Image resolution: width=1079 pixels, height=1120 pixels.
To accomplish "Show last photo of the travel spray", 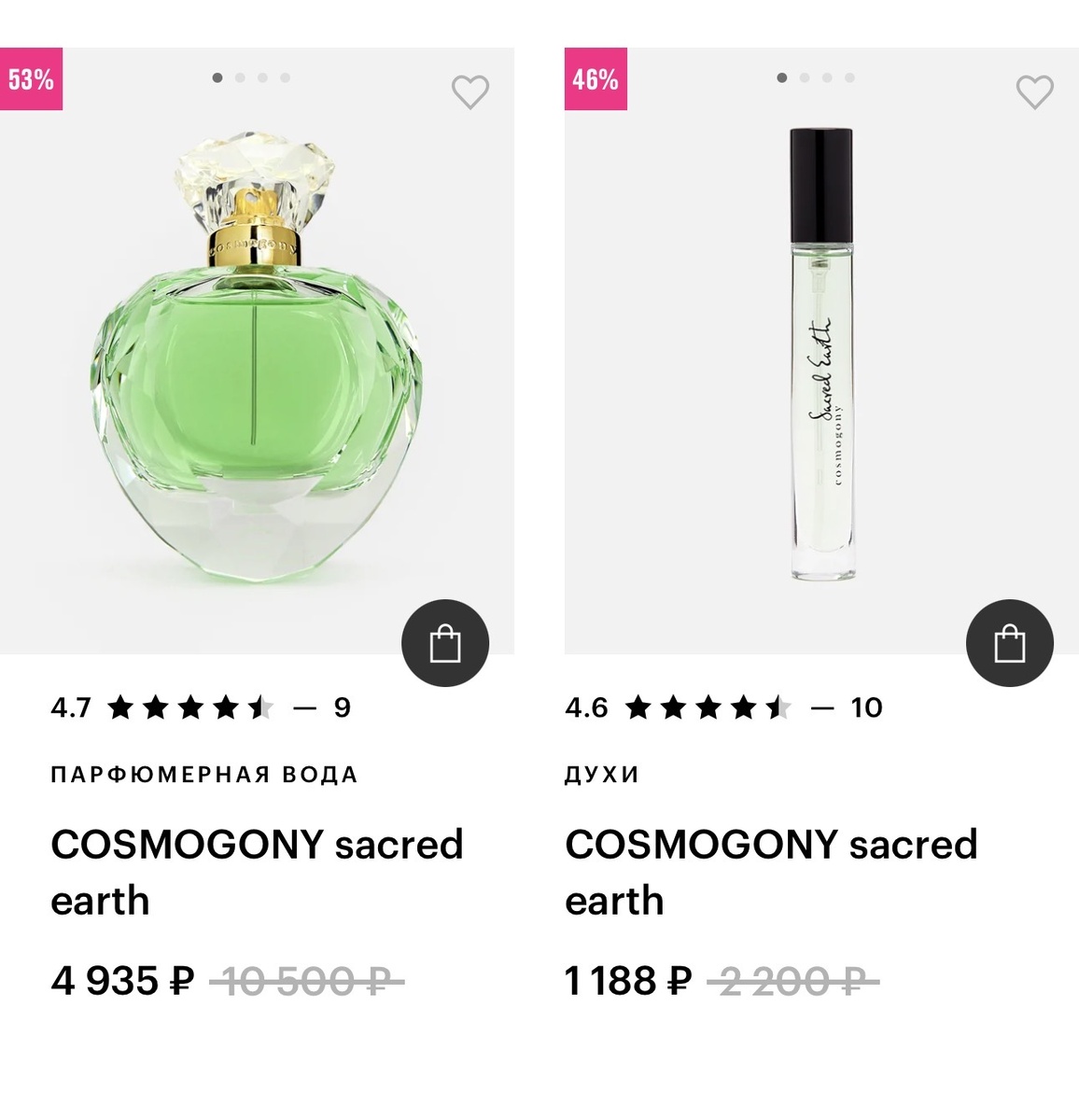I will point(849,78).
